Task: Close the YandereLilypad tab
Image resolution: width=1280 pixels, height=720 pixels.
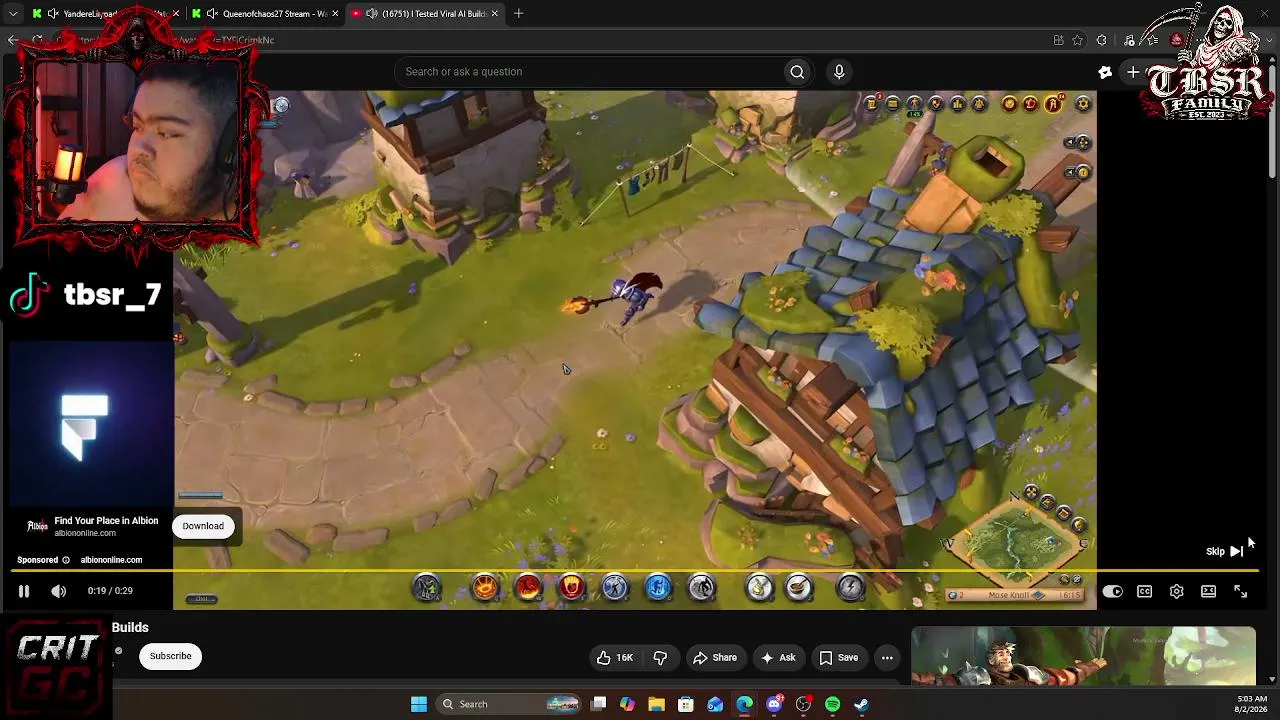Action: click(x=176, y=14)
